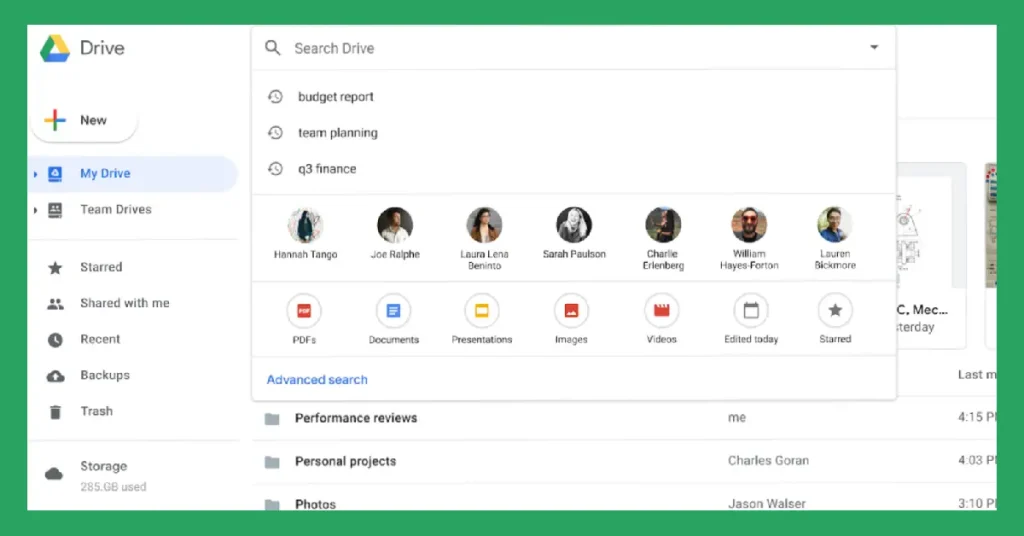Select My Drive in the sidebar
The height and width of the screenshot is (536, 1024).
(133, 174)
